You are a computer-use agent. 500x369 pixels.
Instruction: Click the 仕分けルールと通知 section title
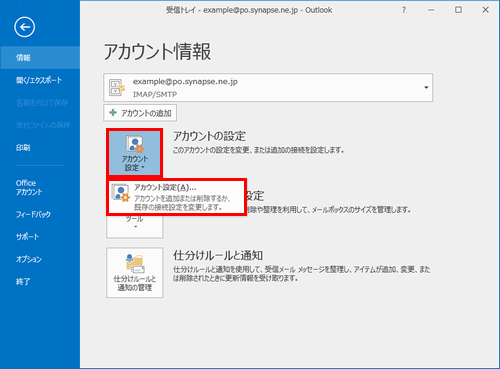[218, 256]
